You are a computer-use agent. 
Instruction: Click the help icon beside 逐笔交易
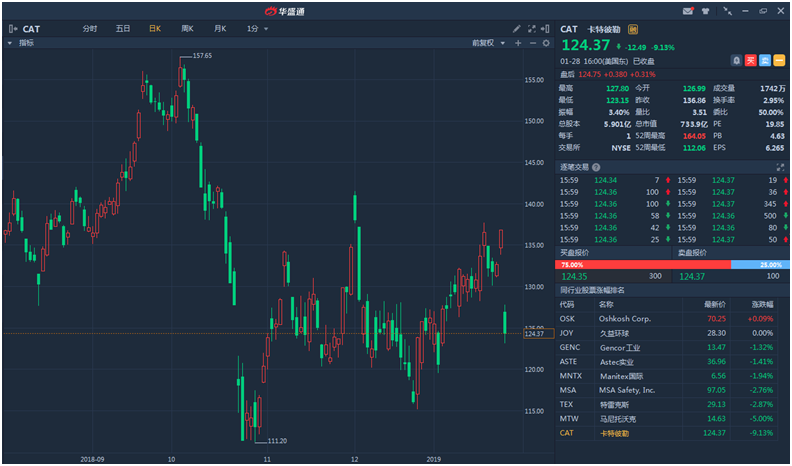tap(596, 167)
